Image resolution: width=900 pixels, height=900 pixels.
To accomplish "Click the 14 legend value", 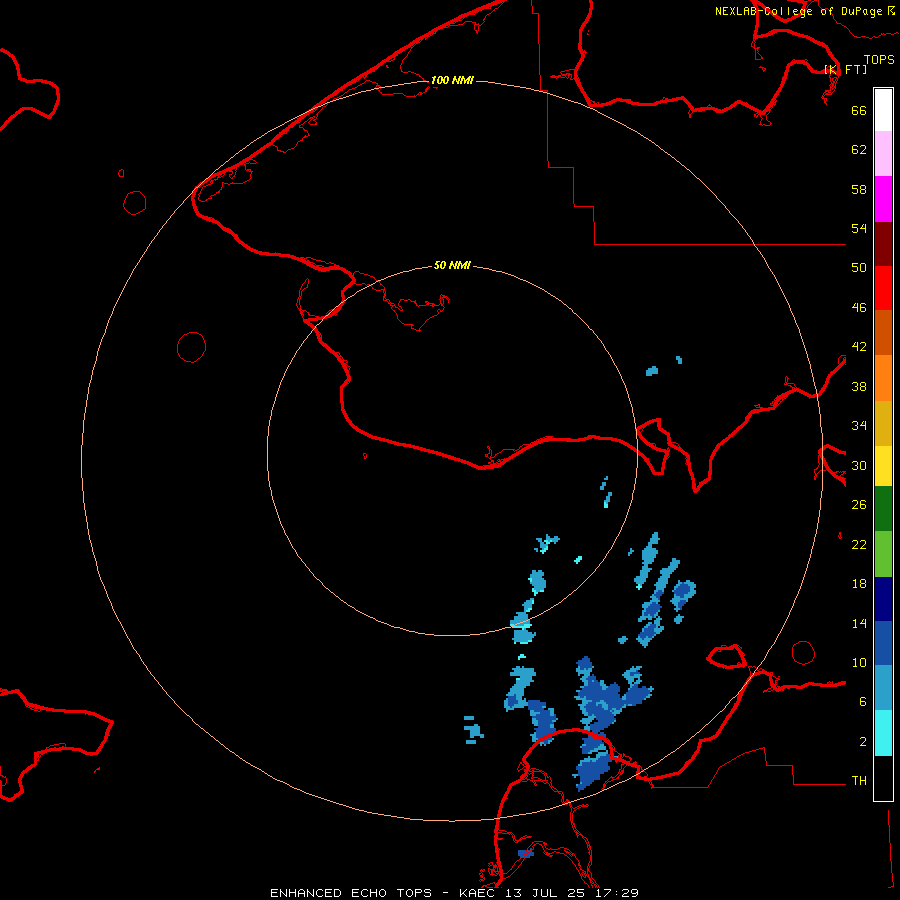I will pyautogui.click(x=859, y=623).
